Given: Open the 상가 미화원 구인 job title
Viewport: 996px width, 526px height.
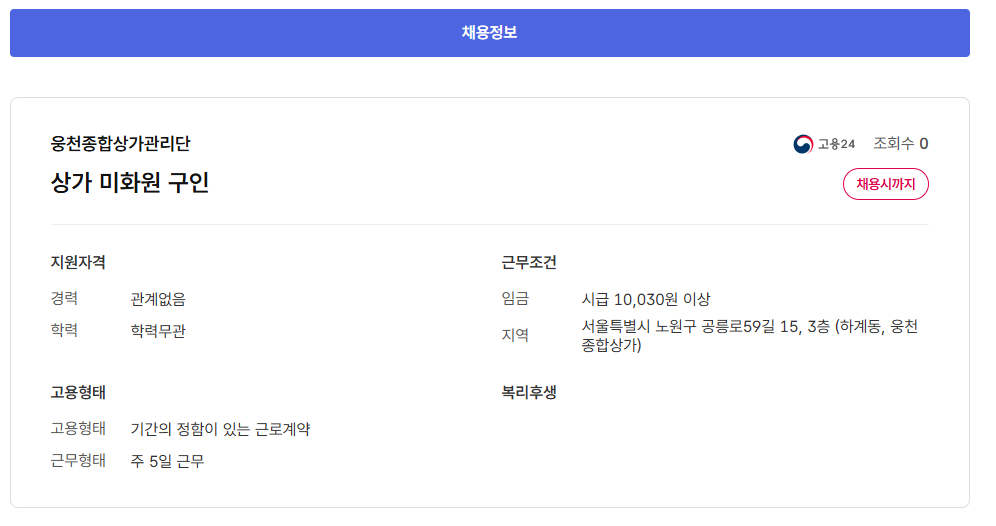Looking at the screenshot, I should tap(130, 183).
